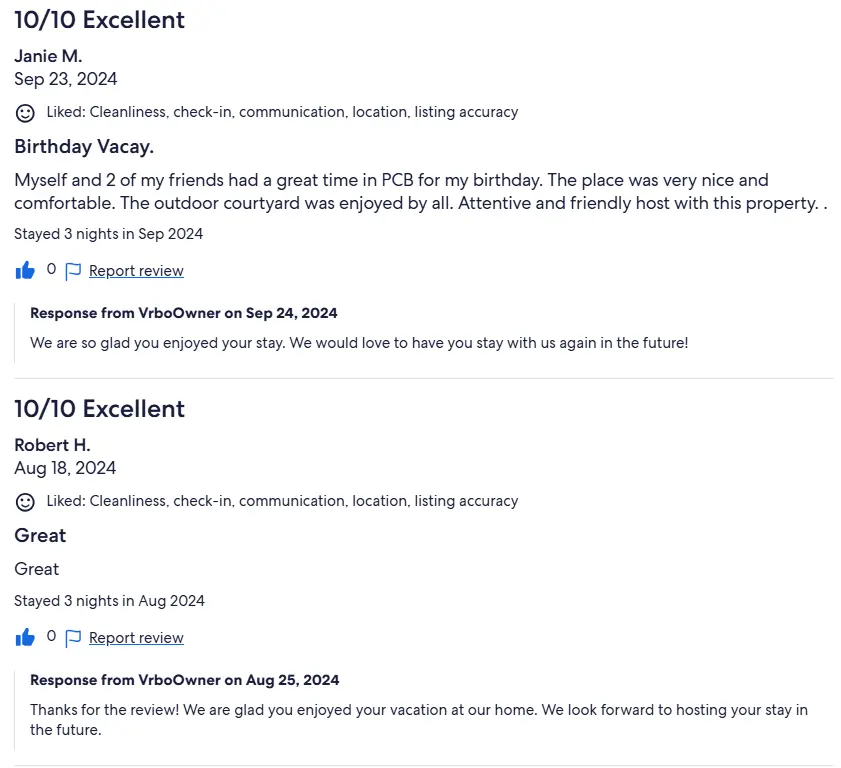Select reviewer name Robert H.
The height and width of the screenshot is (768, 841).
(x=52, y=445)
